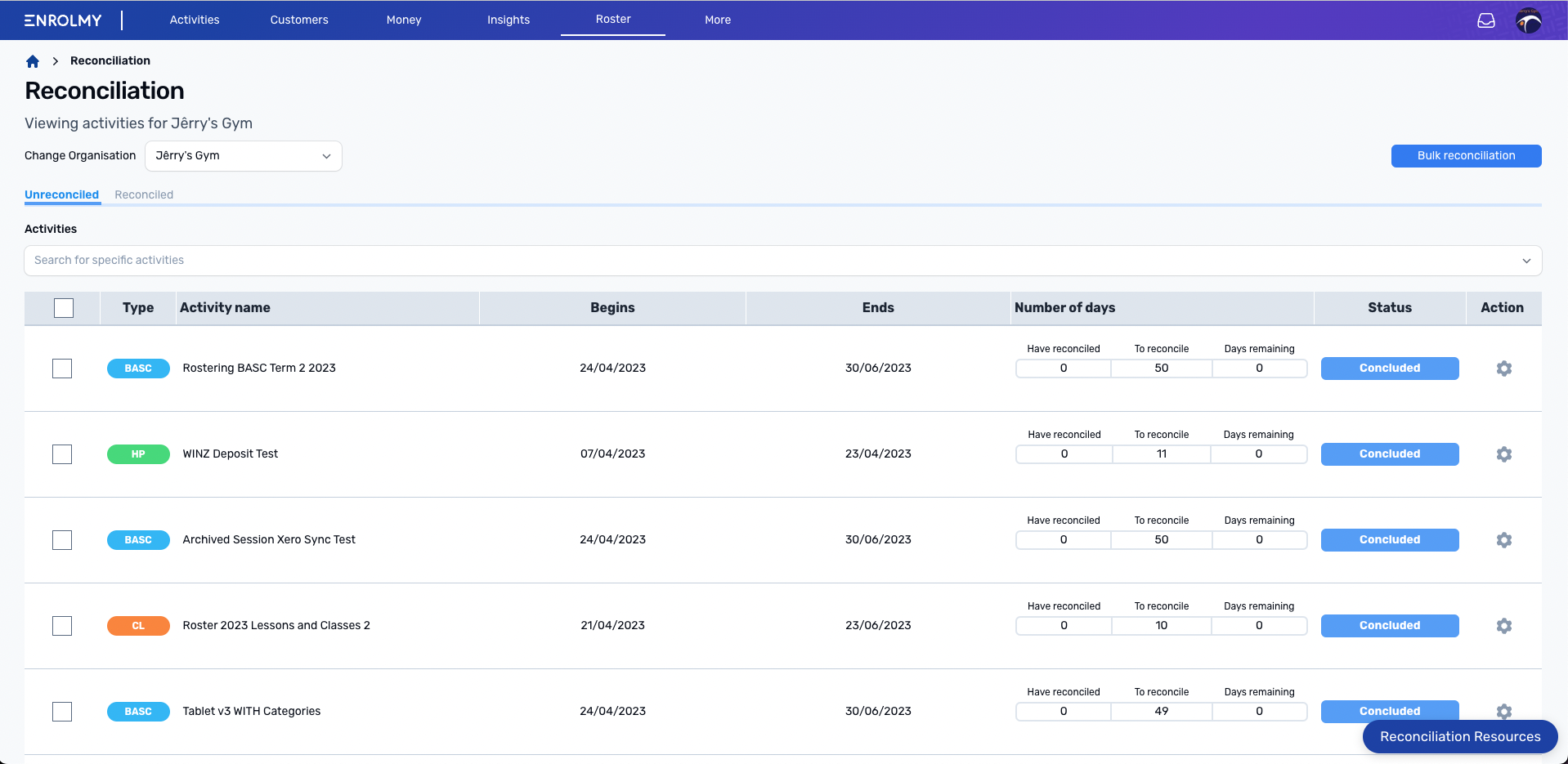Open the inbox tray icon
This screenshot has width=1568, height=764.
tap(1486, 20)
